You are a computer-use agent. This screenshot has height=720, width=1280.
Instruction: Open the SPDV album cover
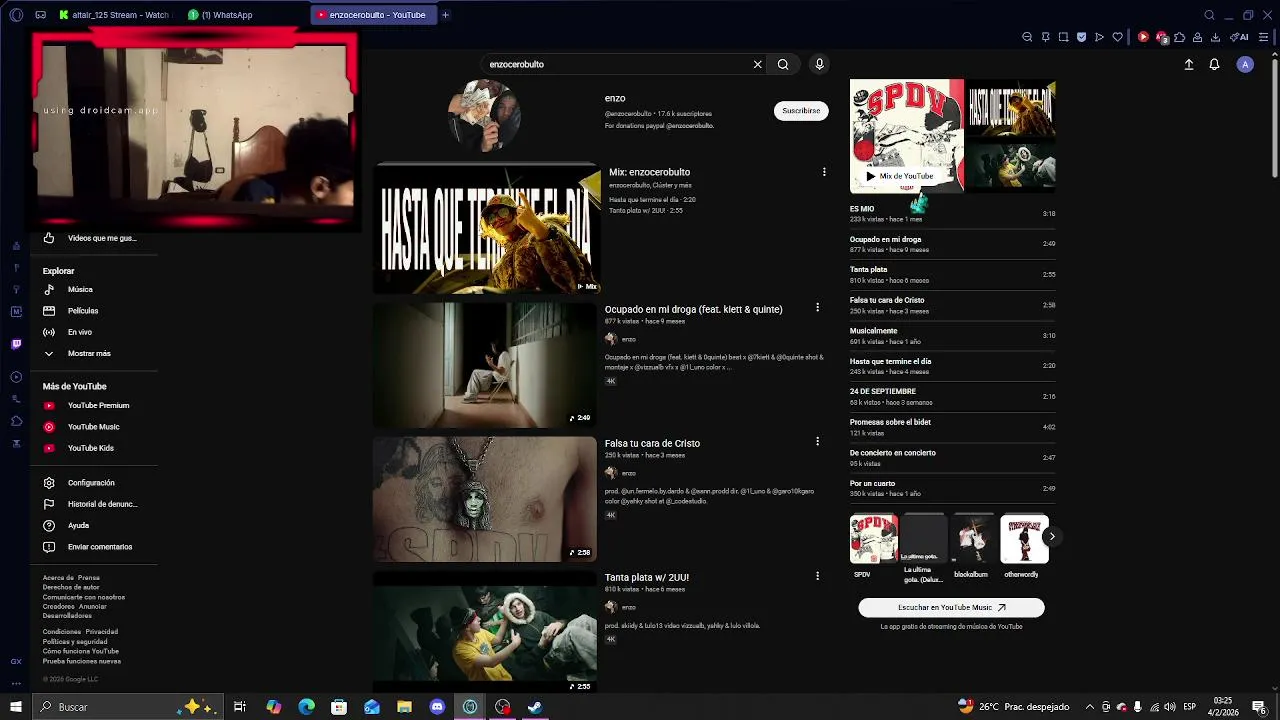coord(874,539)
